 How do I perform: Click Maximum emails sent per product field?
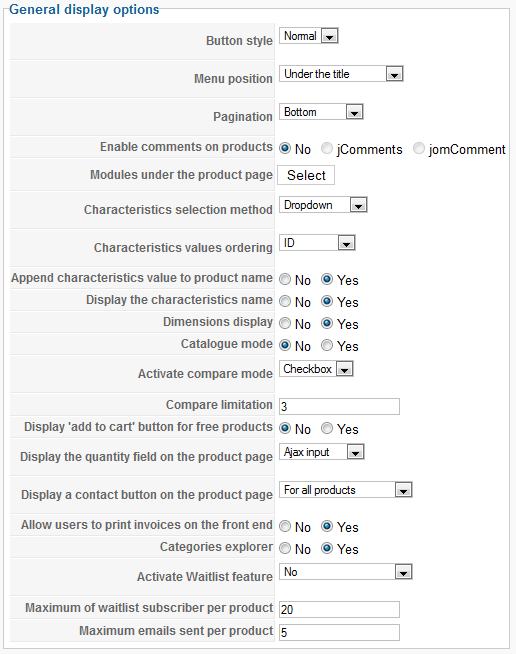pyautogui.click(x=339, y=632)
